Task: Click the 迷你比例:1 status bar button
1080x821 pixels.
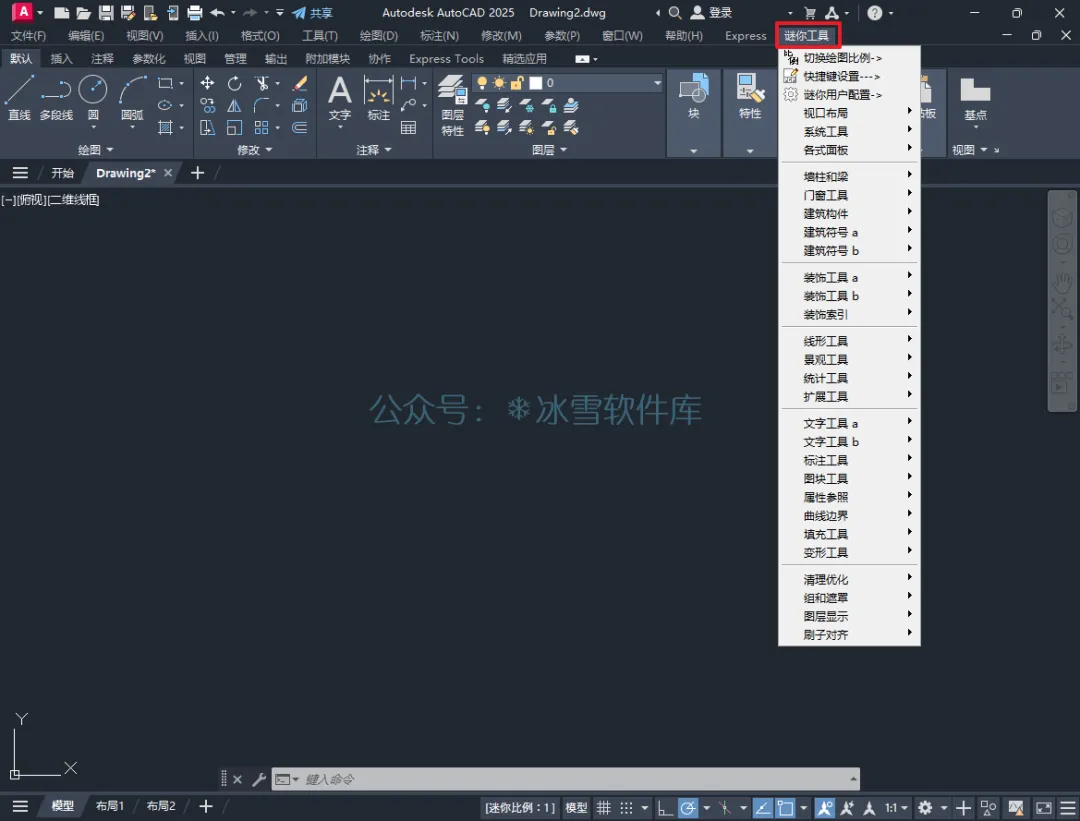Action: [x=520, y=807]
